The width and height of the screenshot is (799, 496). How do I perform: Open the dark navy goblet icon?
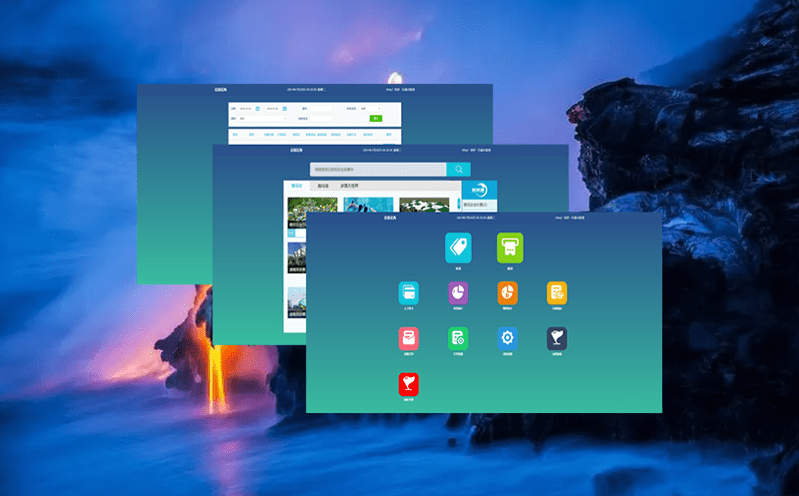pos(556,338)
